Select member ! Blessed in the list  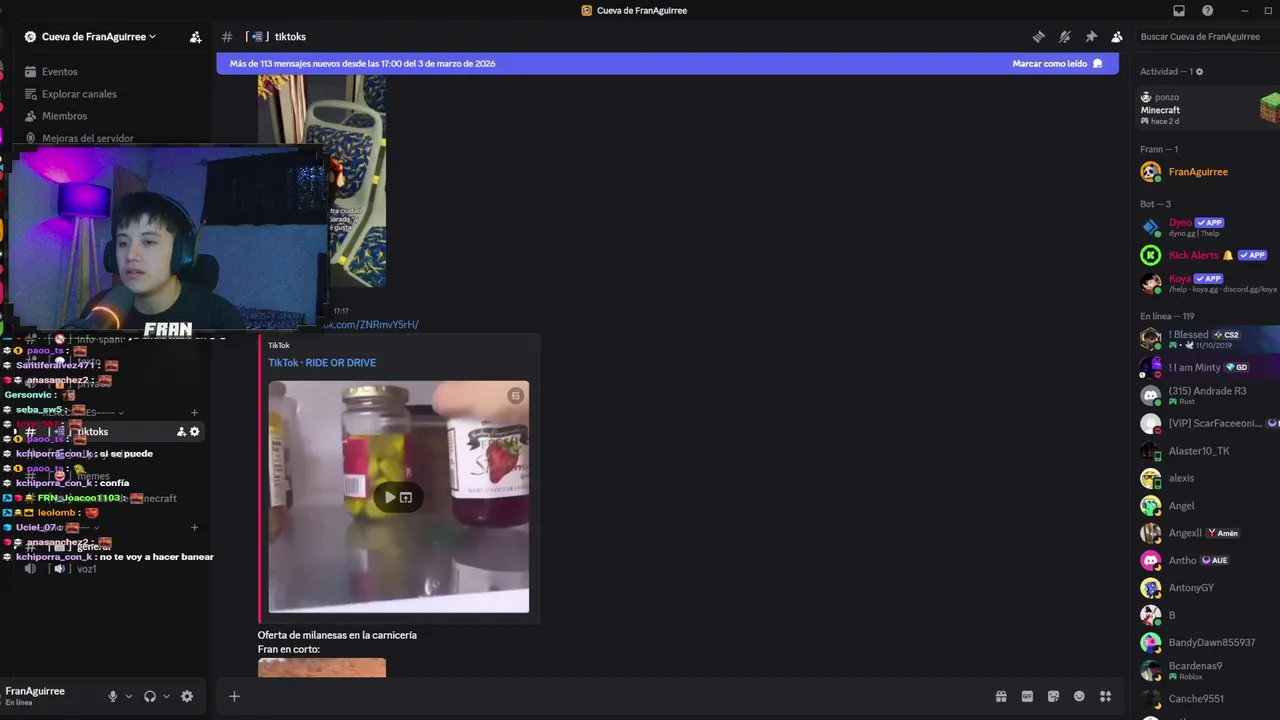coord(1207,339)
